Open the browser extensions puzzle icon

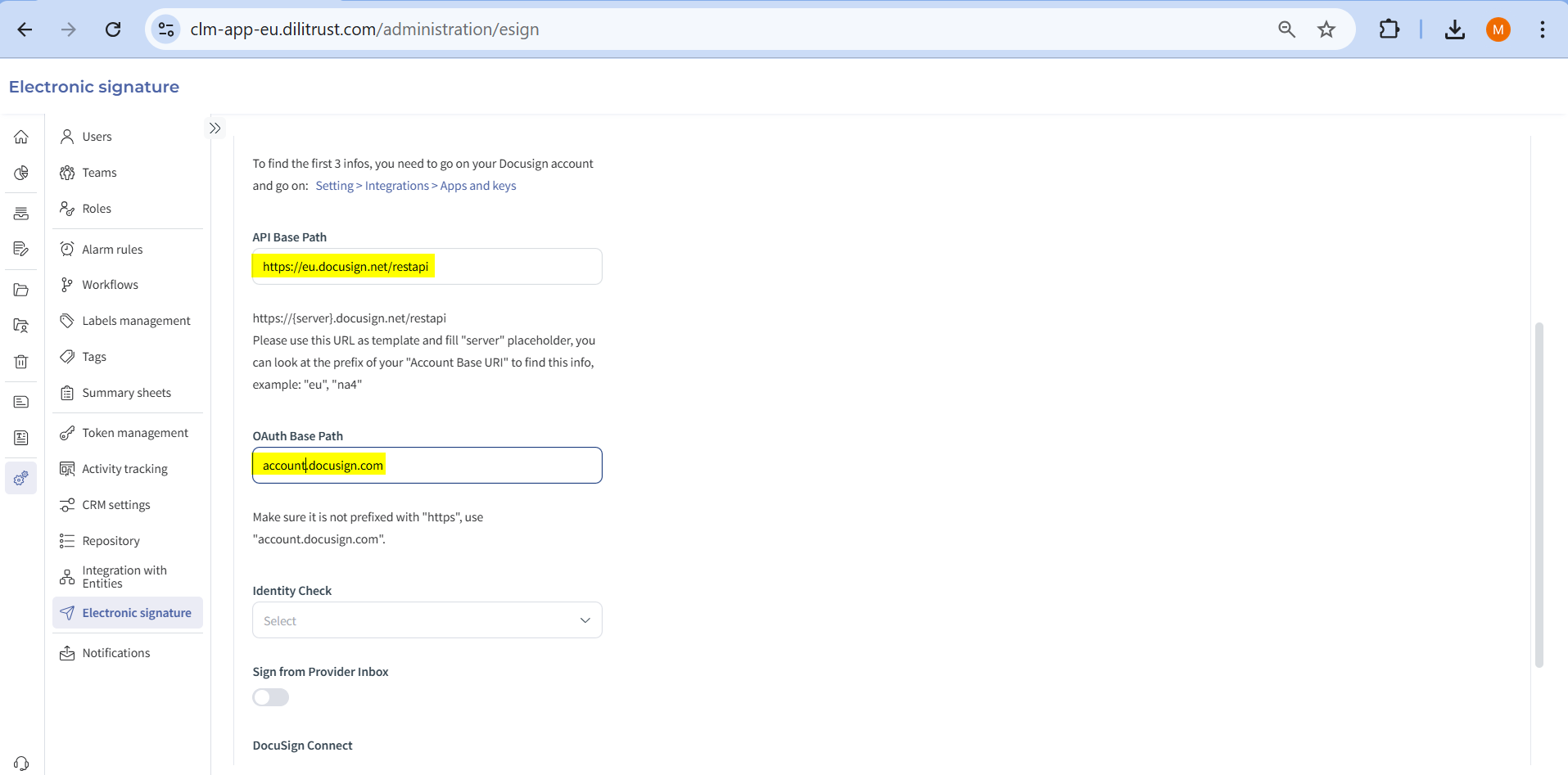pos(1390,29)
